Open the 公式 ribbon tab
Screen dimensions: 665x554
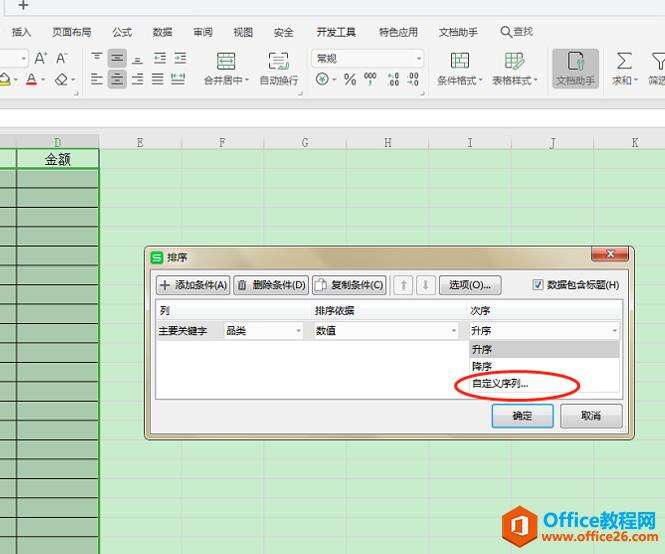coord(122,32)
